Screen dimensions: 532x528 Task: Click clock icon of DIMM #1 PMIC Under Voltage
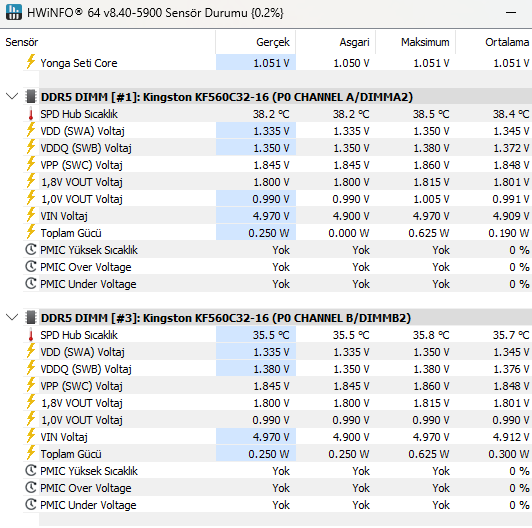point(31,284)
